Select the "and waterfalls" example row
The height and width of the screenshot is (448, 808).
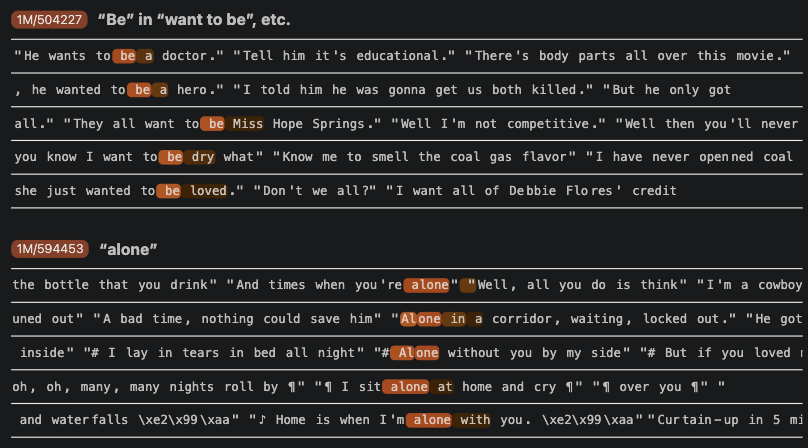coord(407,420)
